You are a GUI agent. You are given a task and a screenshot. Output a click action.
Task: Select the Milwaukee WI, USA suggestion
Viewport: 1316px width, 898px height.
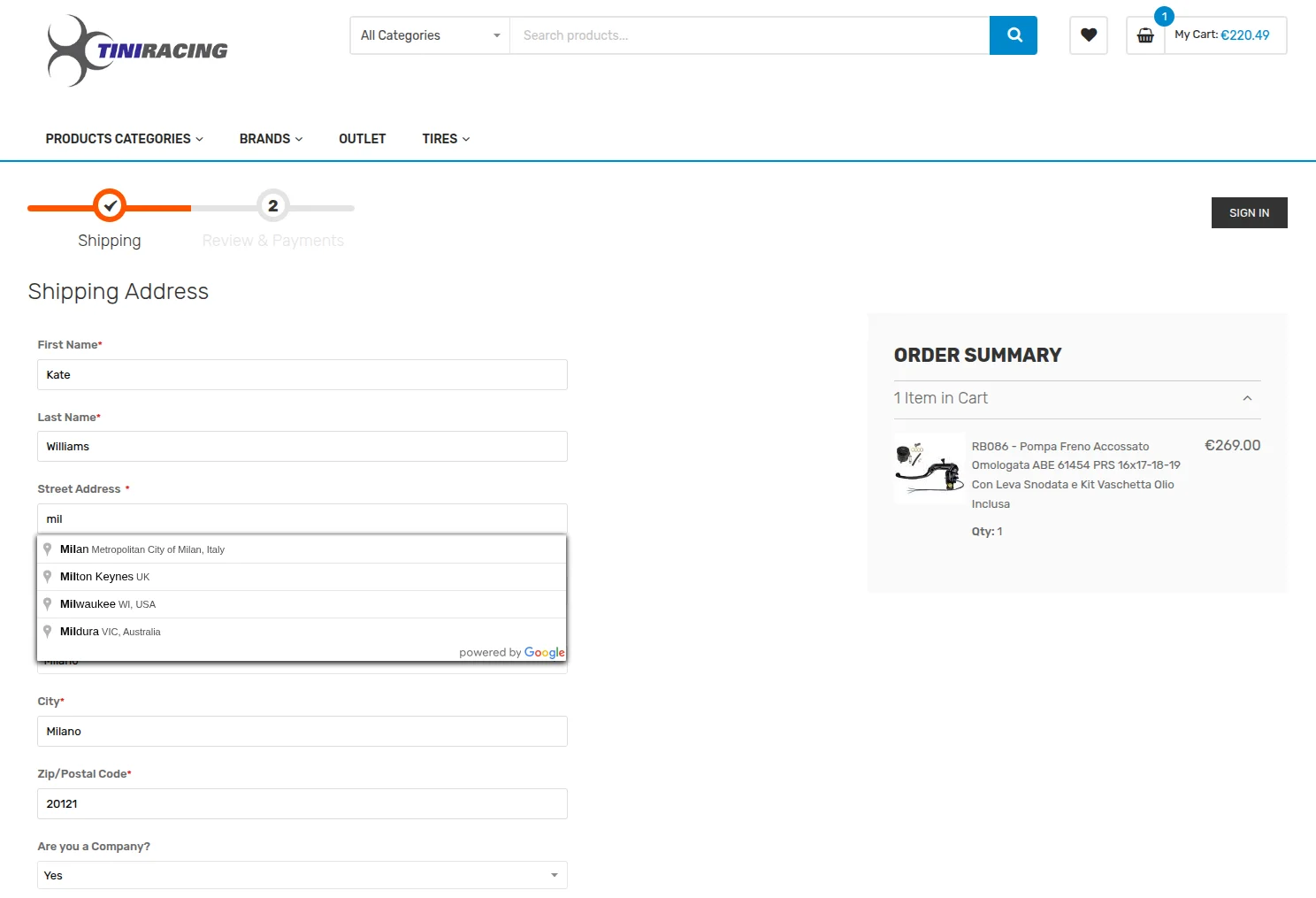pyautogui.click(x=302, y=604)
